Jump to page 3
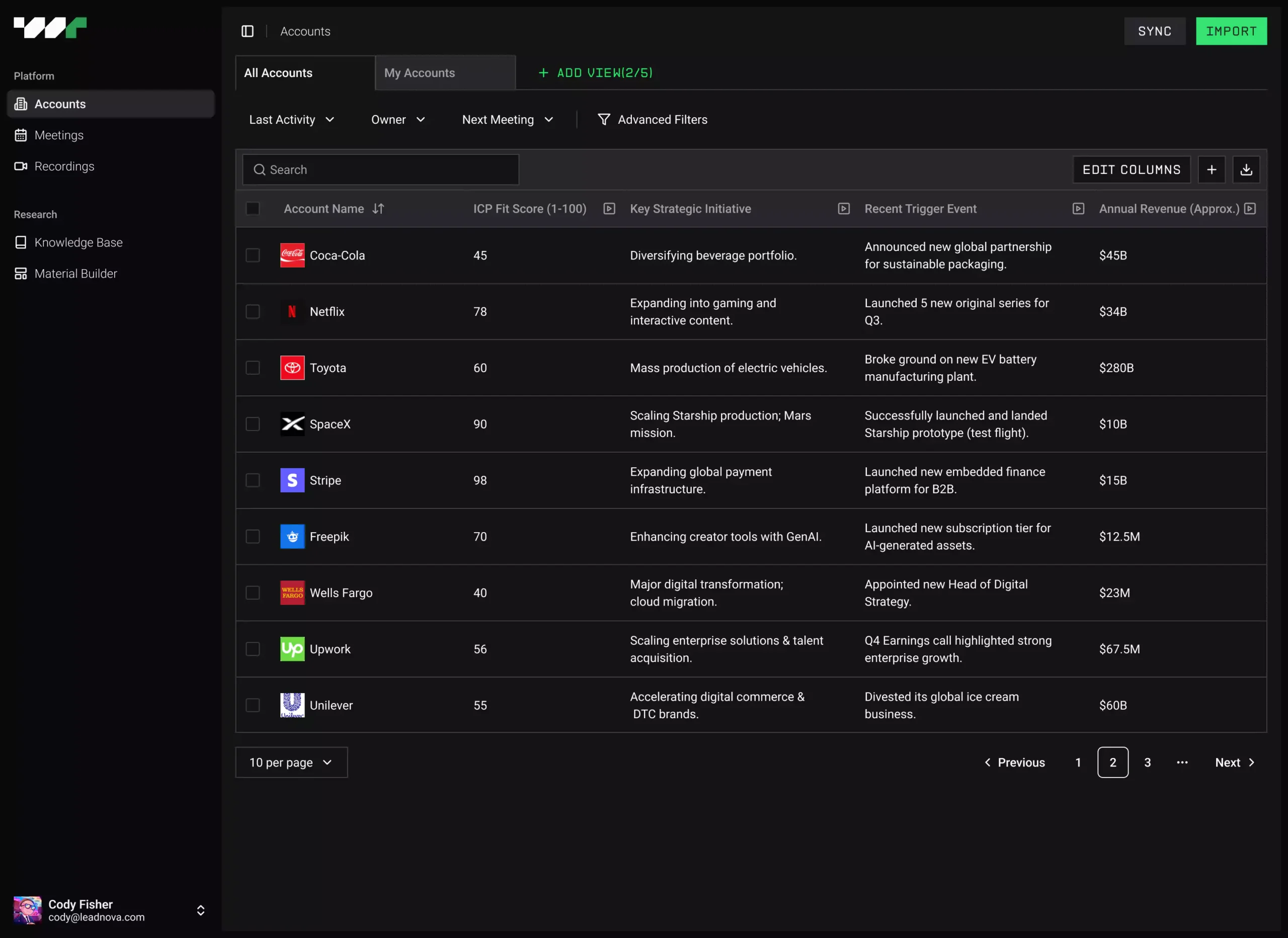 tap(1147, 762)
